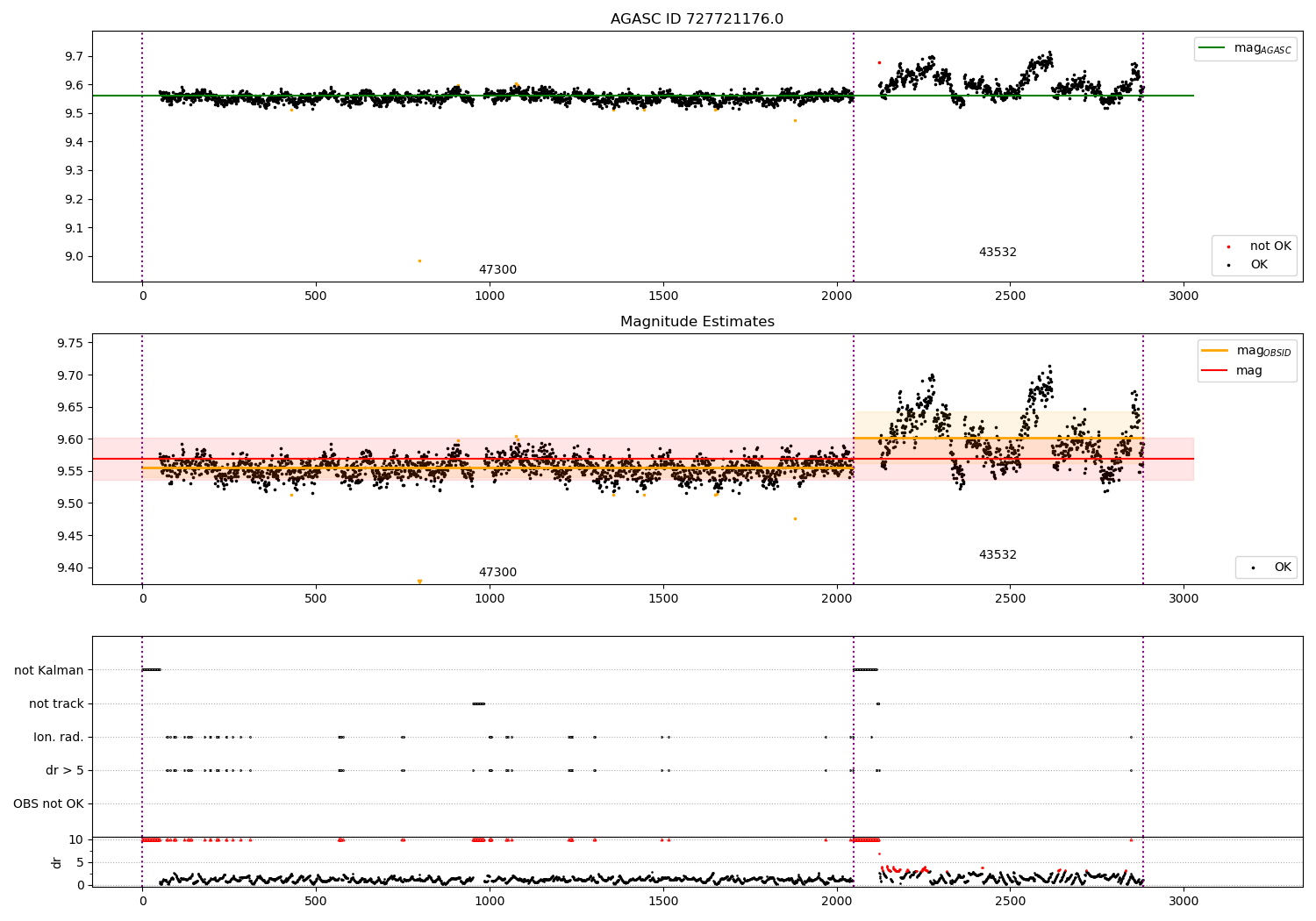The image size is (1316, 921).
Task: Click the orange mag OBSID legend line
Action: coord(1215,351)
